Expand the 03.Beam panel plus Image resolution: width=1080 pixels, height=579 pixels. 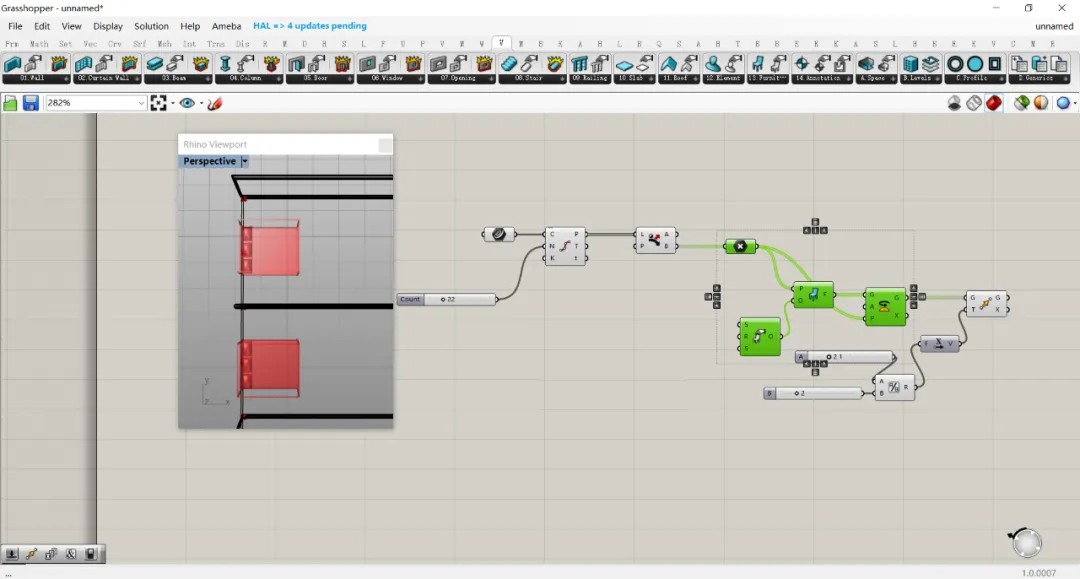208,79
